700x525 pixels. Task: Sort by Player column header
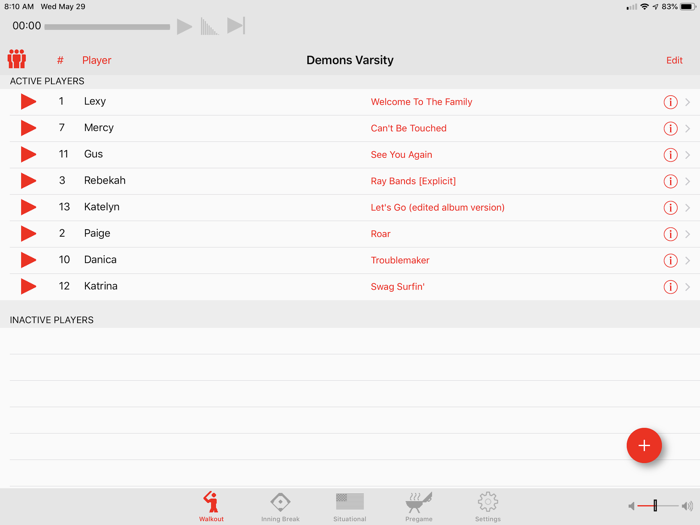click(x=96, y=60)
